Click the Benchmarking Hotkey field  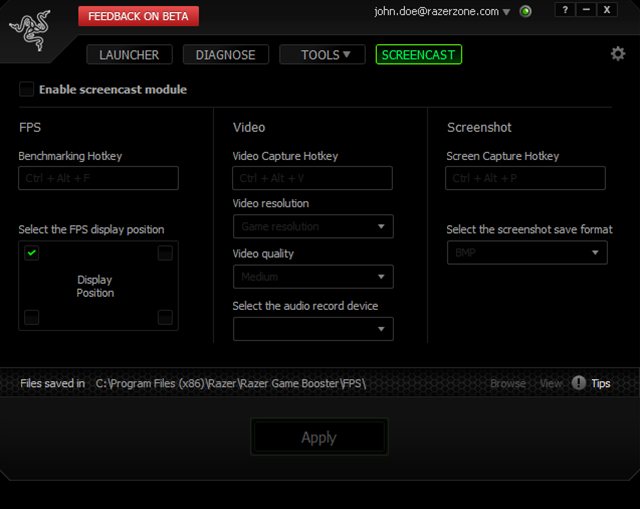[98, 179]
